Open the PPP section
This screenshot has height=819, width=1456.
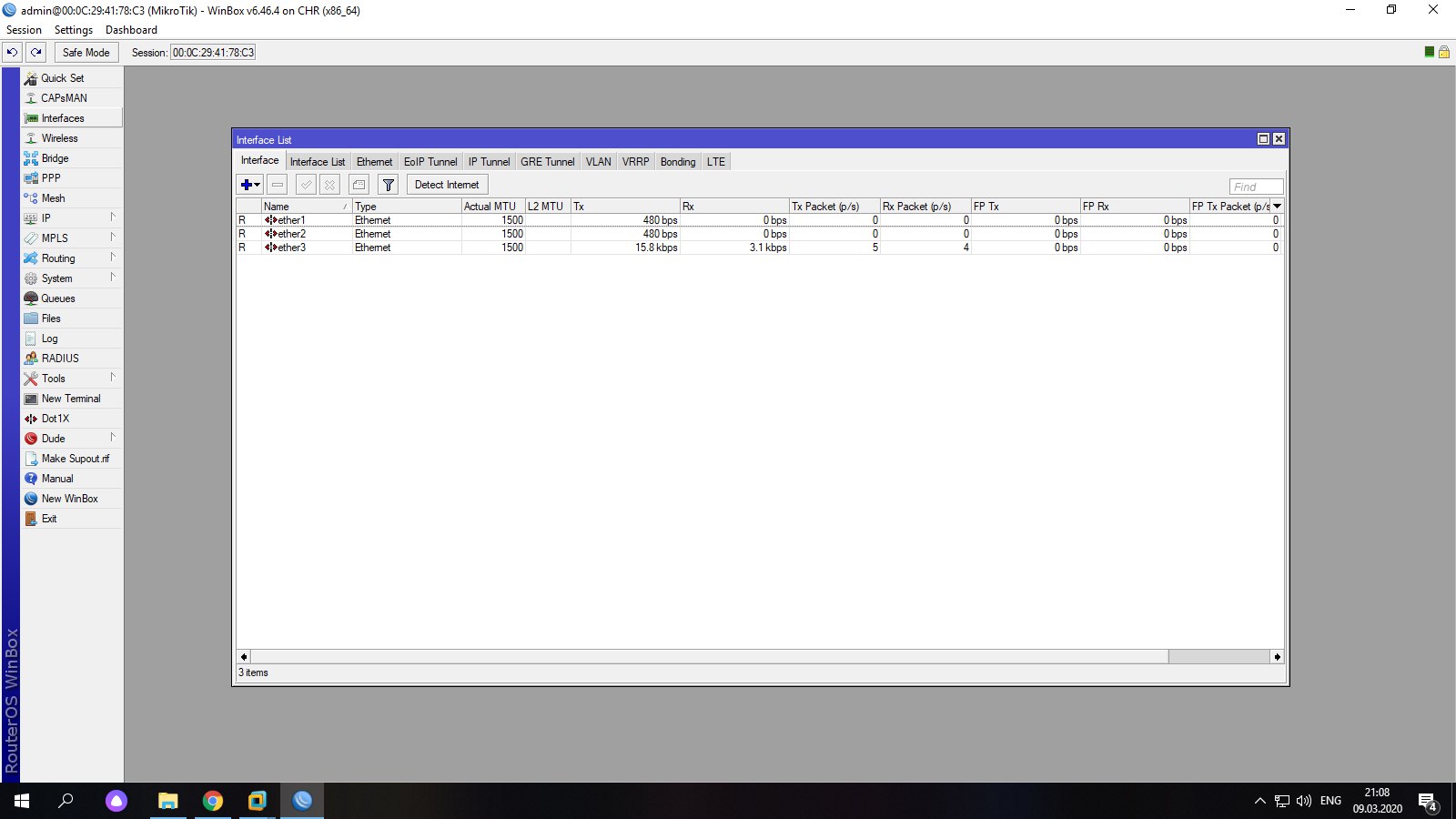[x=72, y=178]
